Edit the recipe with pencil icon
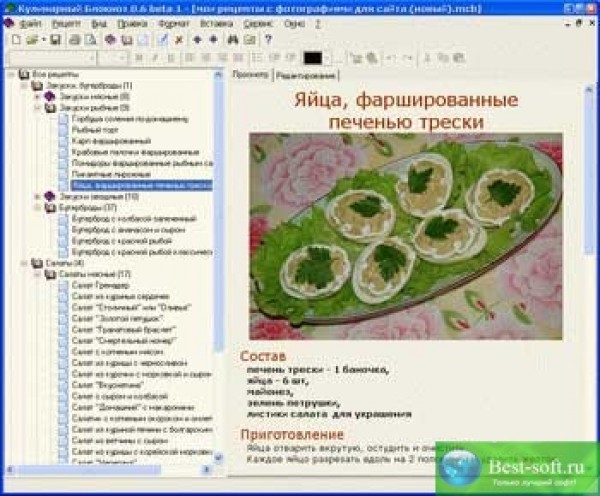 coord(163,39)
